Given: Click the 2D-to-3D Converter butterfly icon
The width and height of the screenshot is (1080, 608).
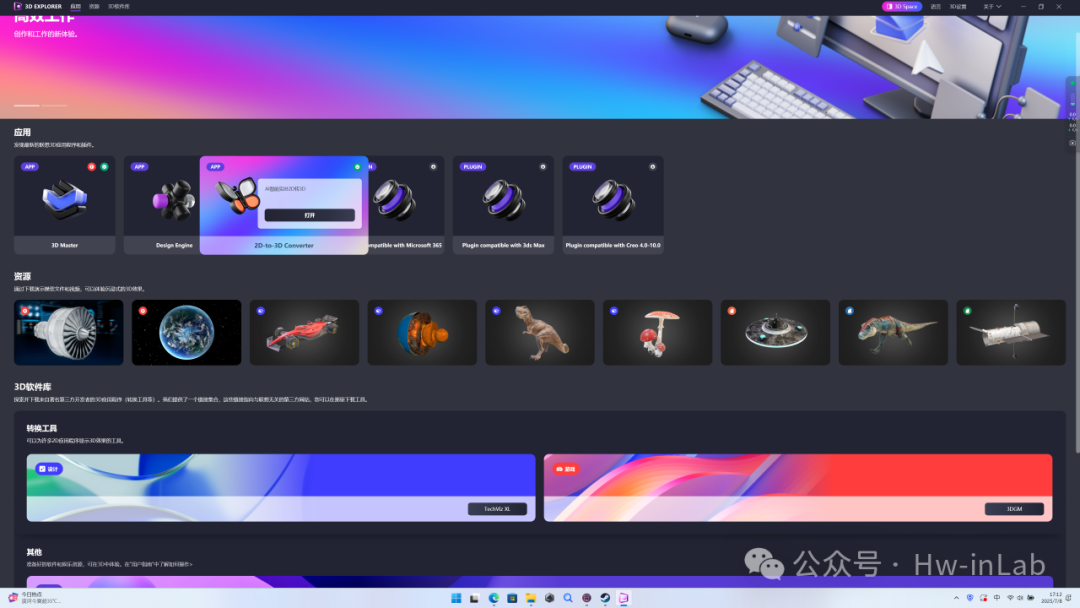Looking at the screenshot, I should (238, 195).
